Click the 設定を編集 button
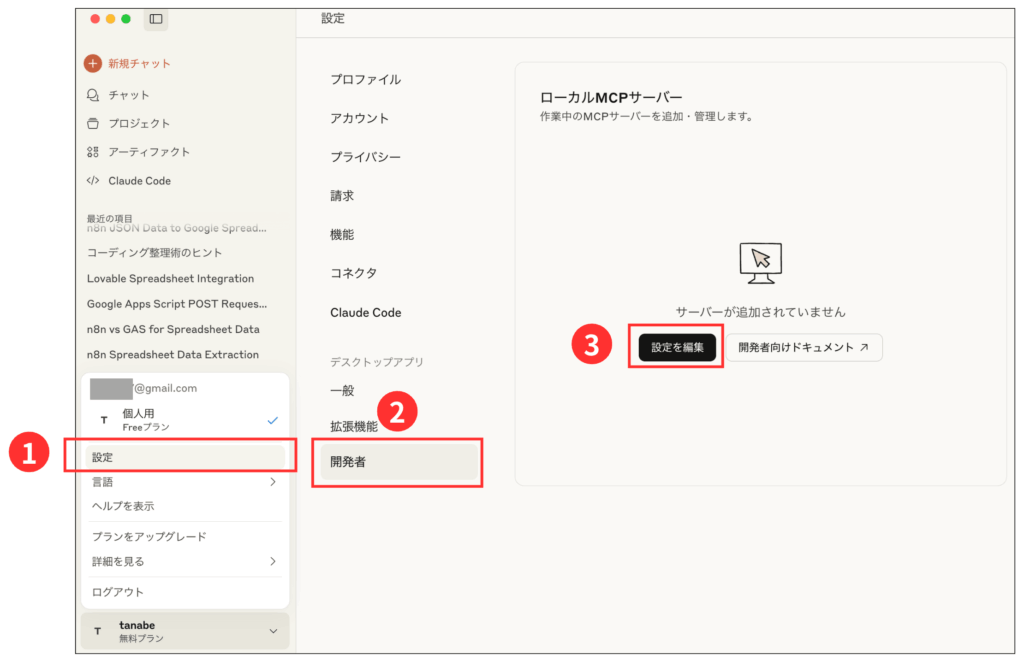 coord(676,347)
